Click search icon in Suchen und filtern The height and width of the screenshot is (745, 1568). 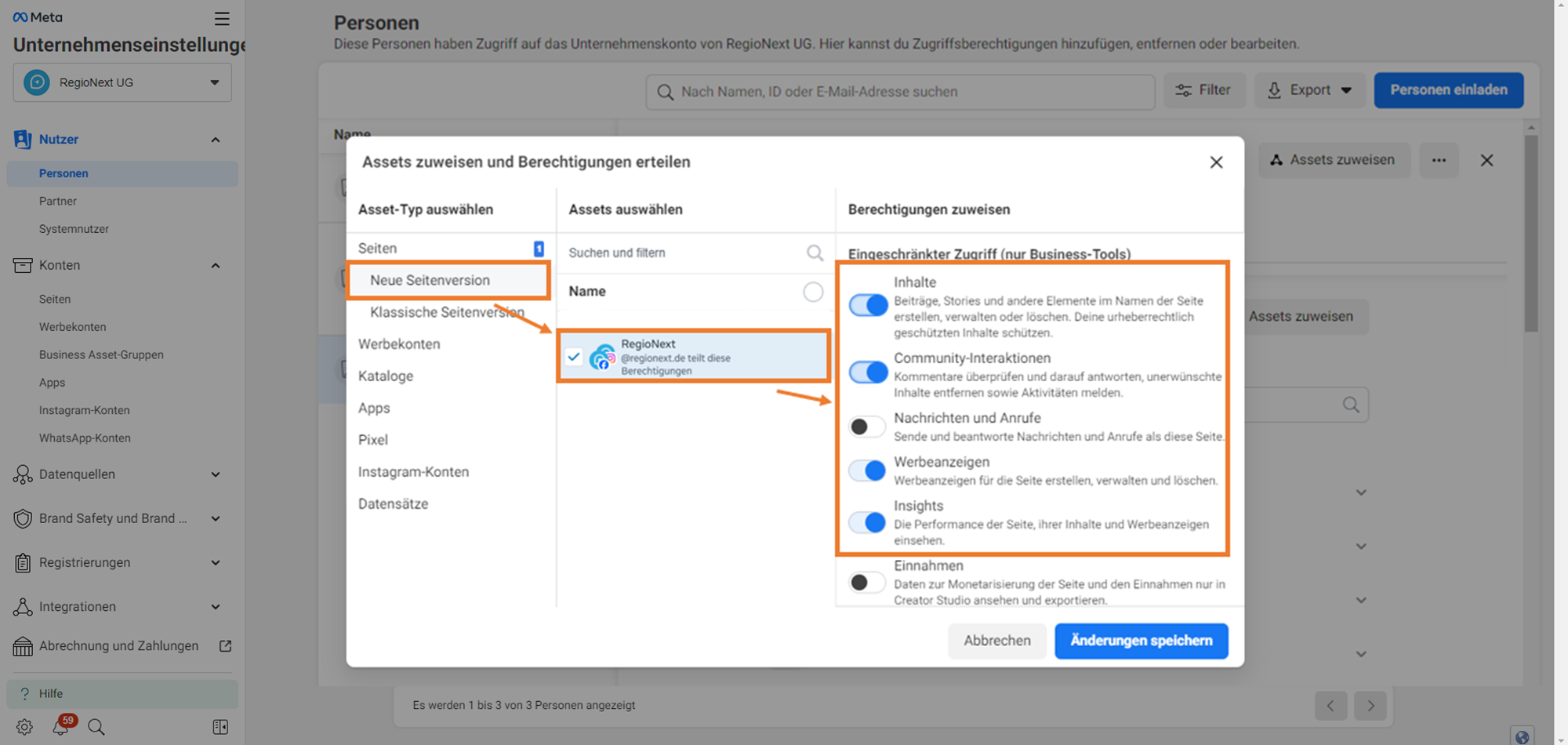(815, 253)
